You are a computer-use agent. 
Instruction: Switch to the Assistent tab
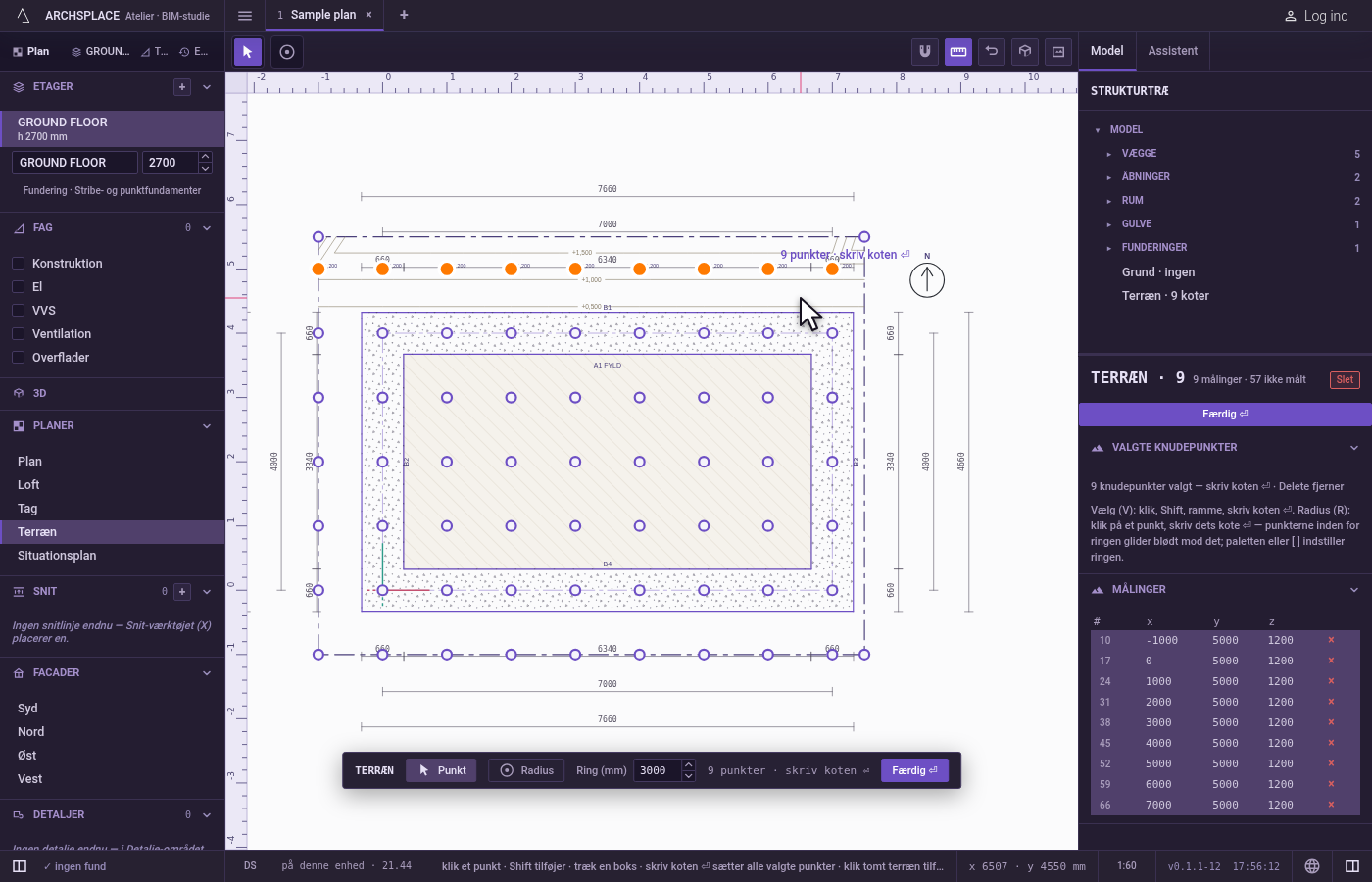(x=1172, y=51)
